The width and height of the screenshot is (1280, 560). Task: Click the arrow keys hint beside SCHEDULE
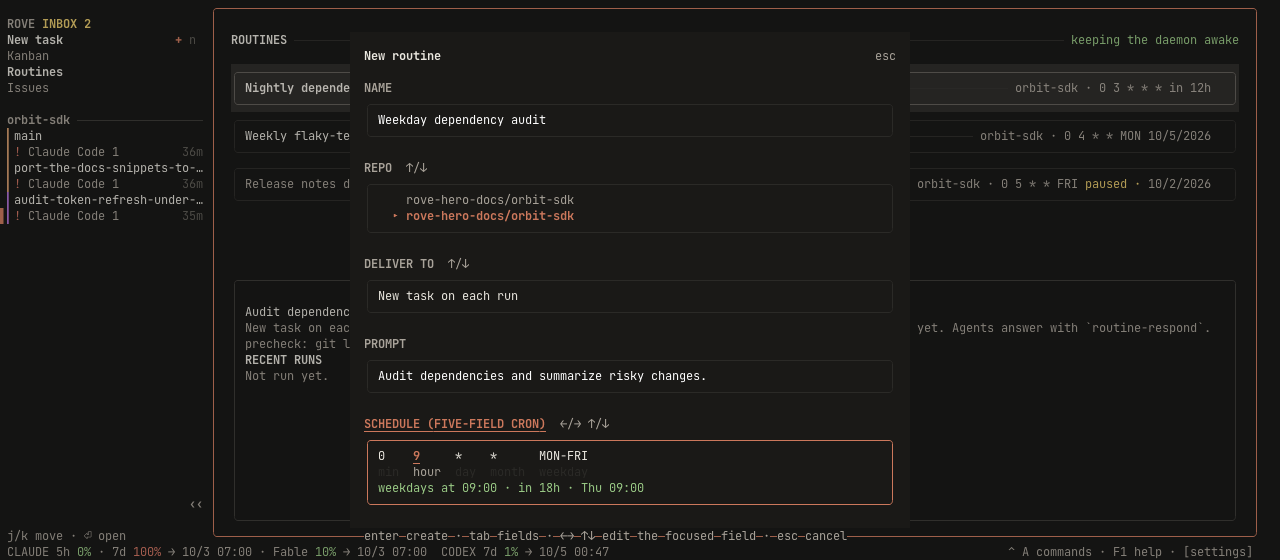click(584, 424)
